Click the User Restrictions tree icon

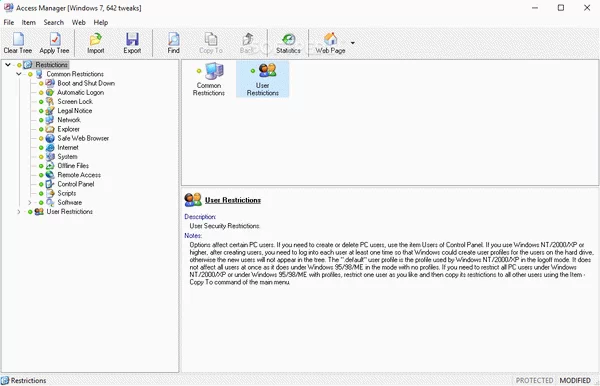click(x=39, y=212)
